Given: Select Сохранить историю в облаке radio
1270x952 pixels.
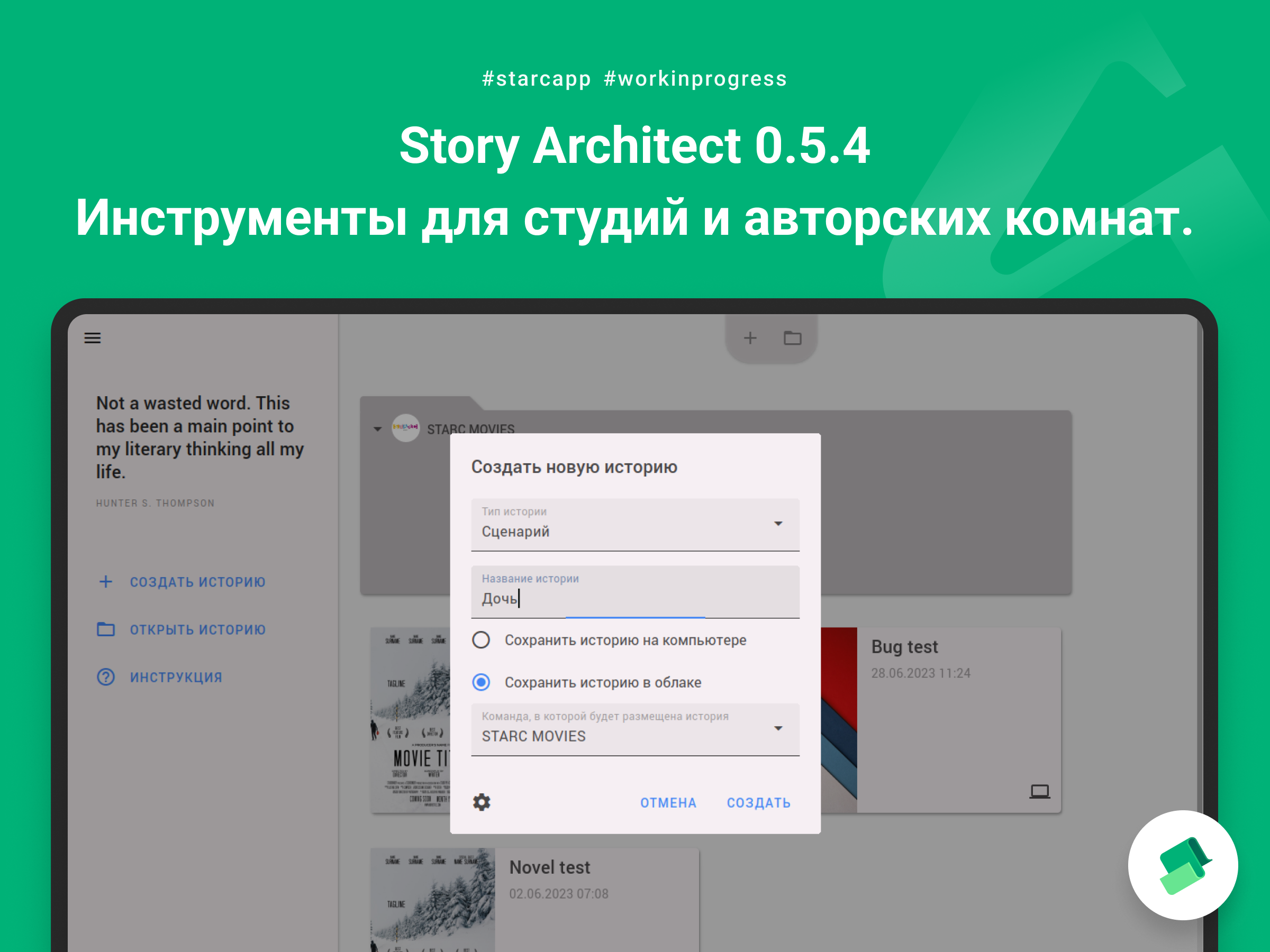Looking at the screenshot, I should (481, 682).
